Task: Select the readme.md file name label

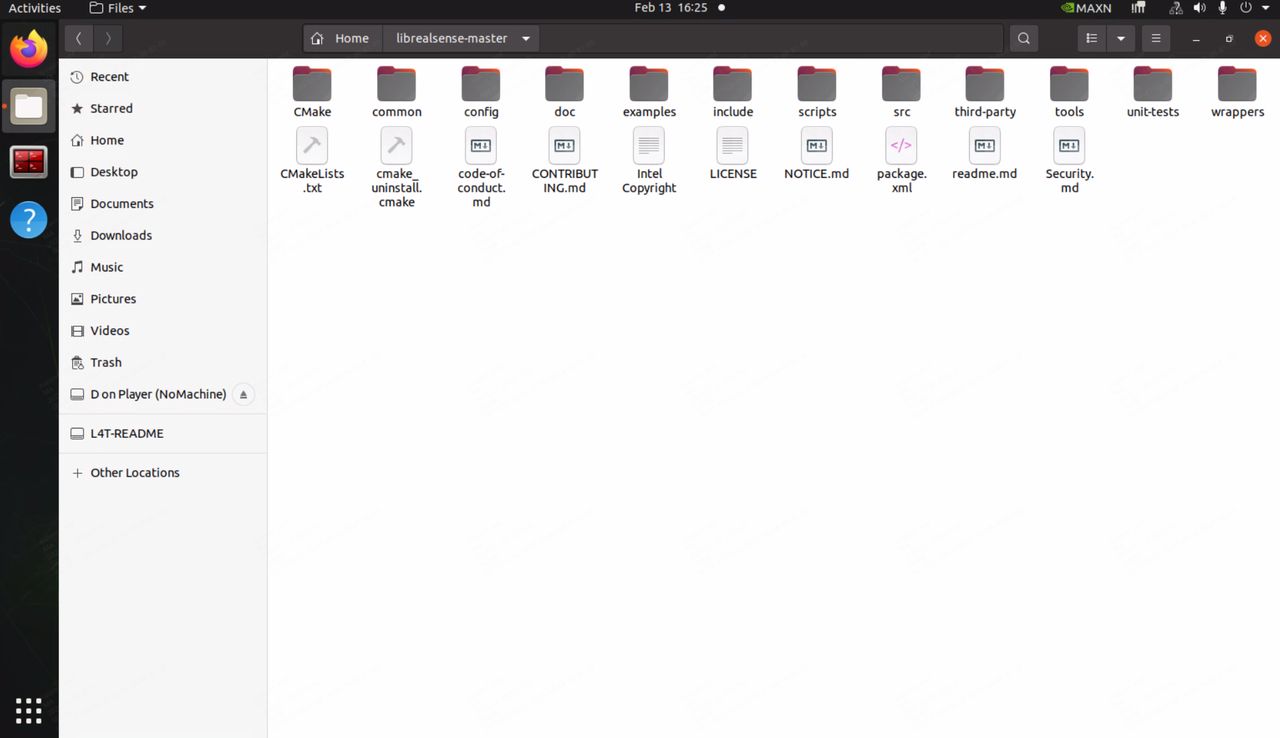Action: coord(985,174)
